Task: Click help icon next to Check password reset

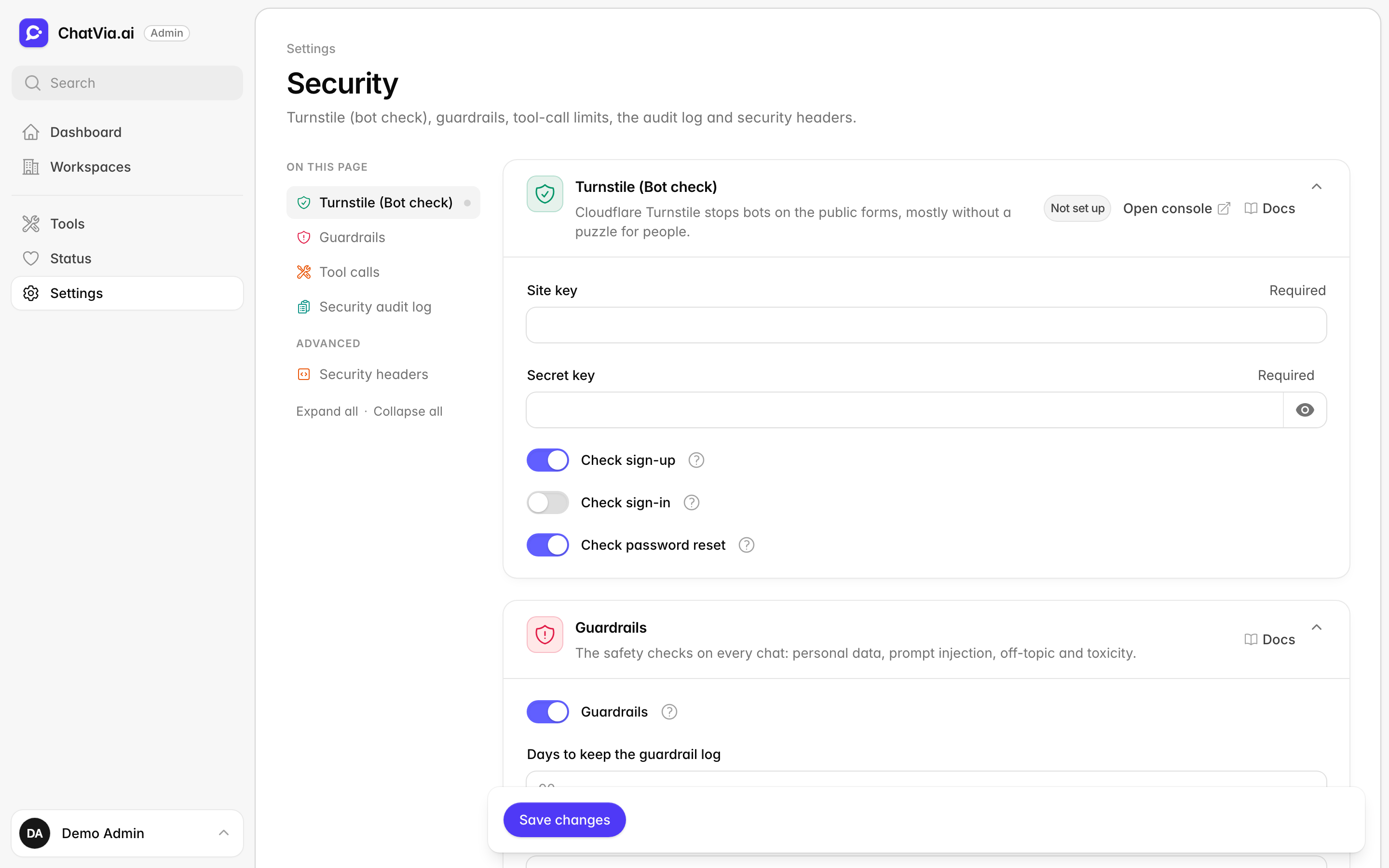Action: tap(747, 545)
